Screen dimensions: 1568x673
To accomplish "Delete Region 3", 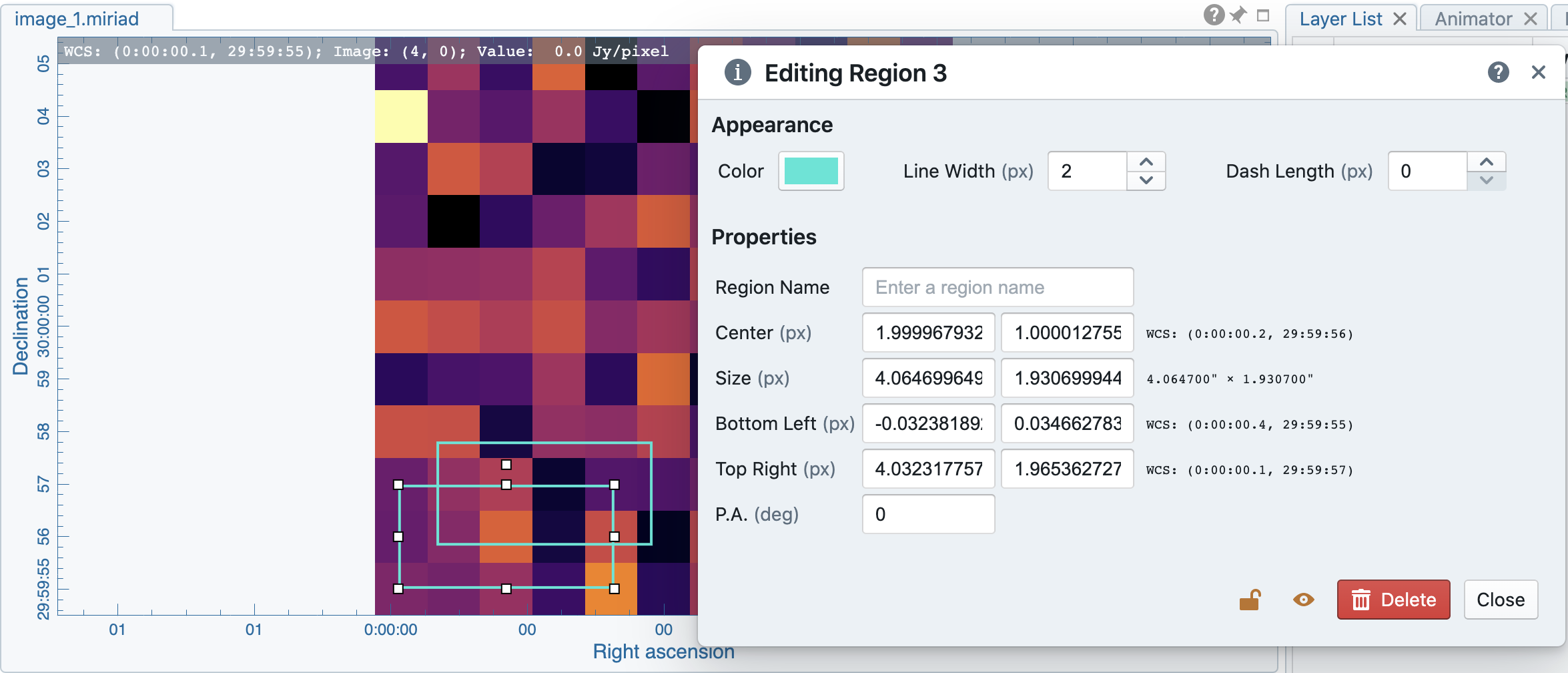I will click(1393, 600).
